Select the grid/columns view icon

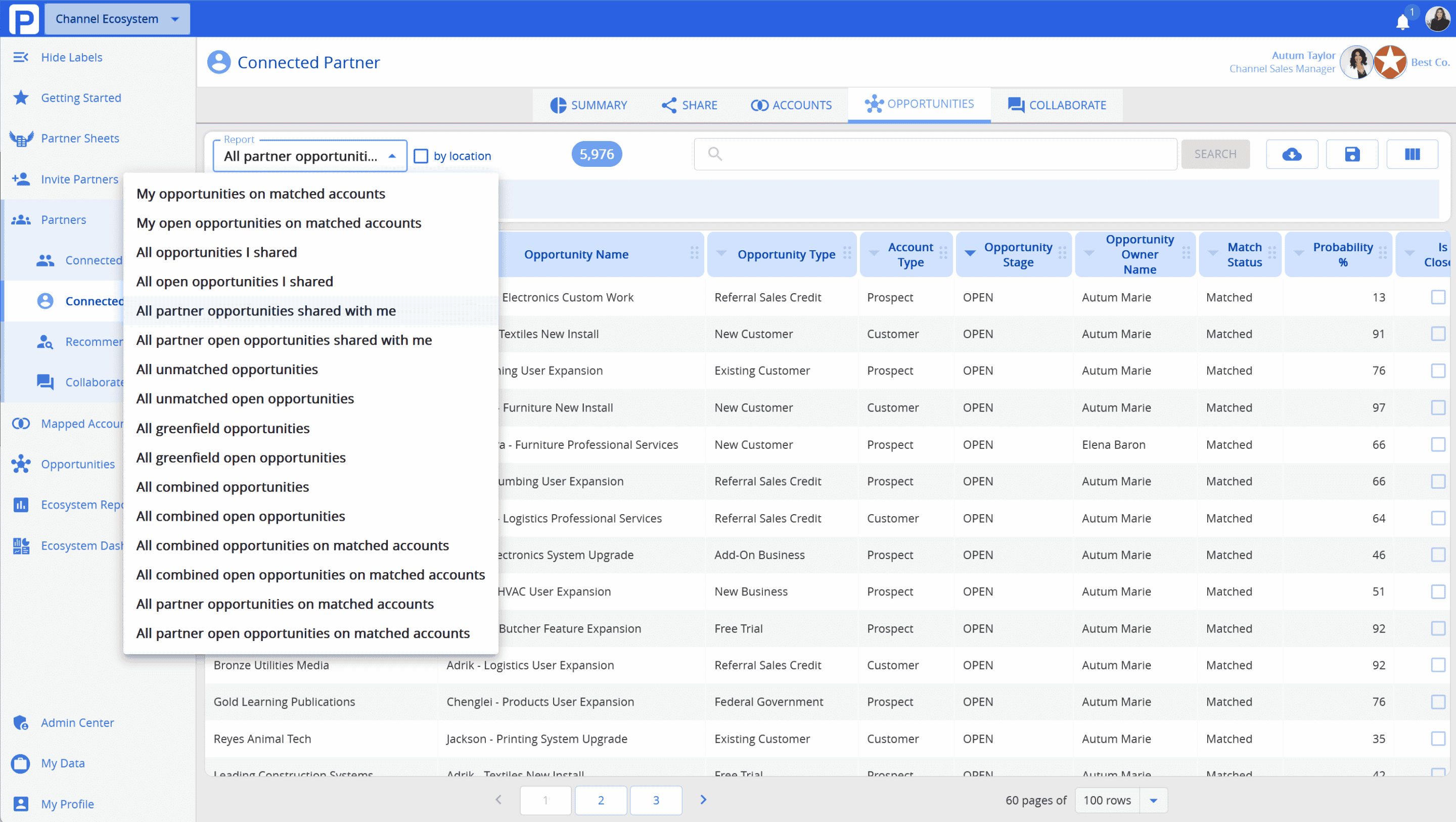(1412, 154)
